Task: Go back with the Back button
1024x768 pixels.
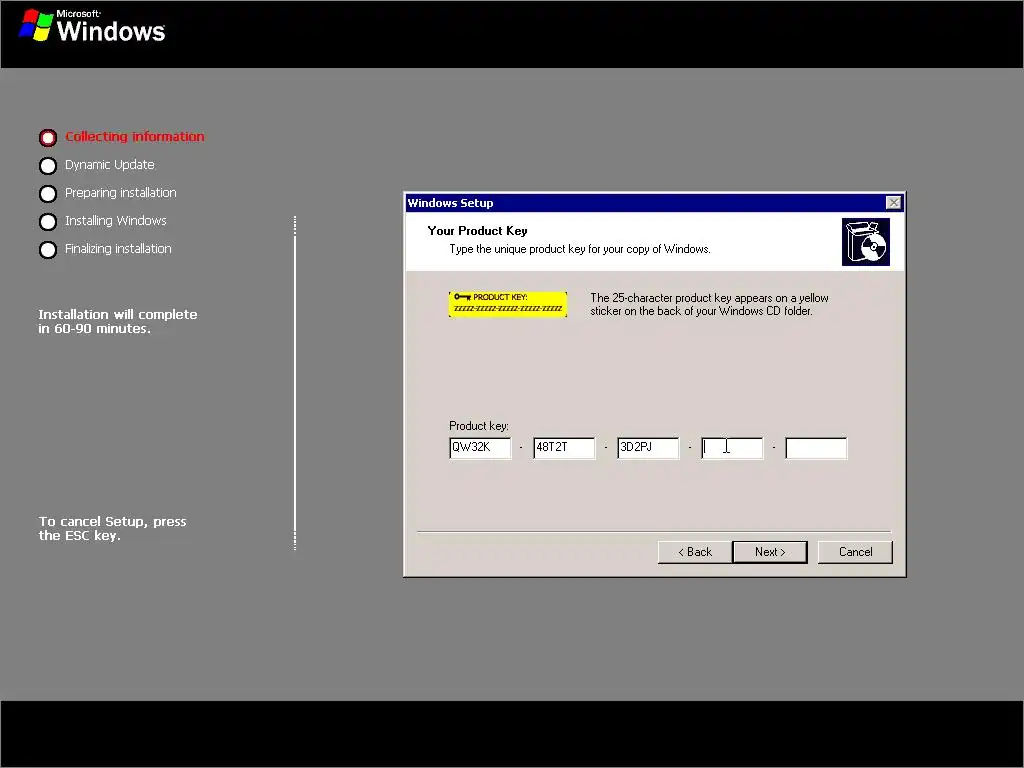Action: point(695,552)
